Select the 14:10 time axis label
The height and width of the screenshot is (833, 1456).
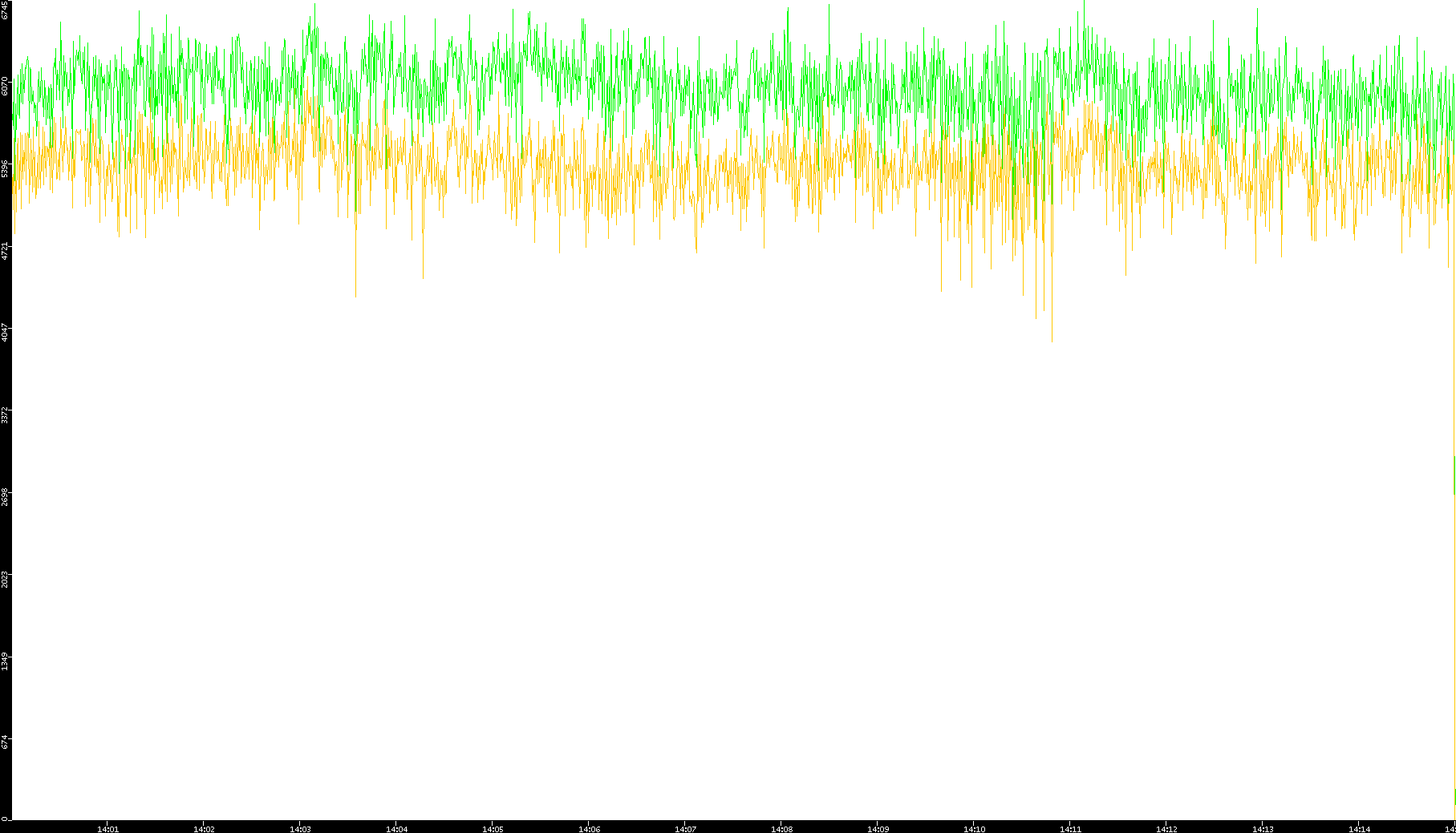point(974,829)
